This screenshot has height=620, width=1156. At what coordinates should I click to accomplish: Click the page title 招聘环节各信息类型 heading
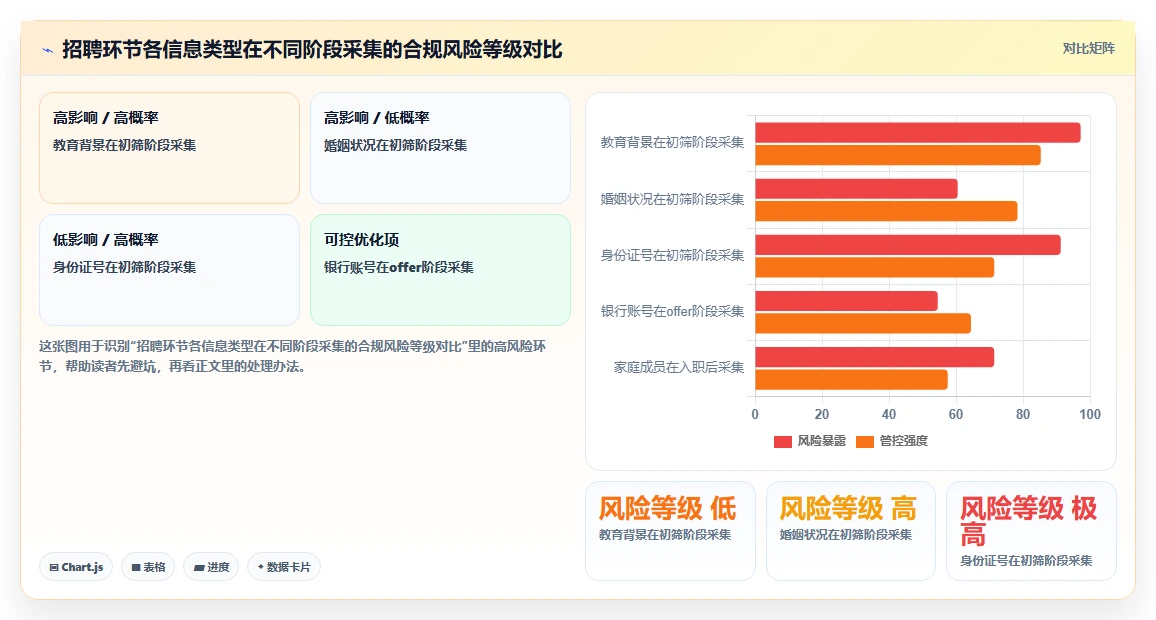[312, 49]
